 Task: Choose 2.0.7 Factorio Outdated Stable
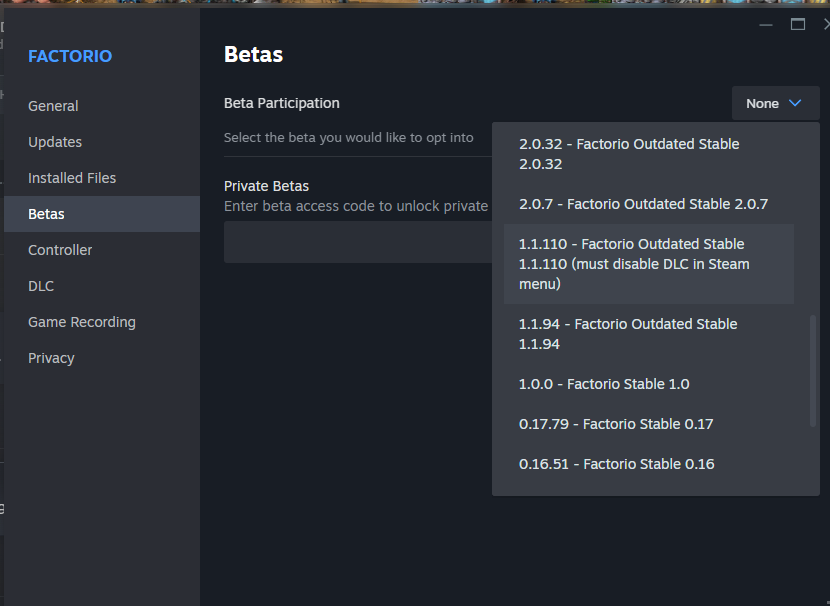tap(648, 204)
